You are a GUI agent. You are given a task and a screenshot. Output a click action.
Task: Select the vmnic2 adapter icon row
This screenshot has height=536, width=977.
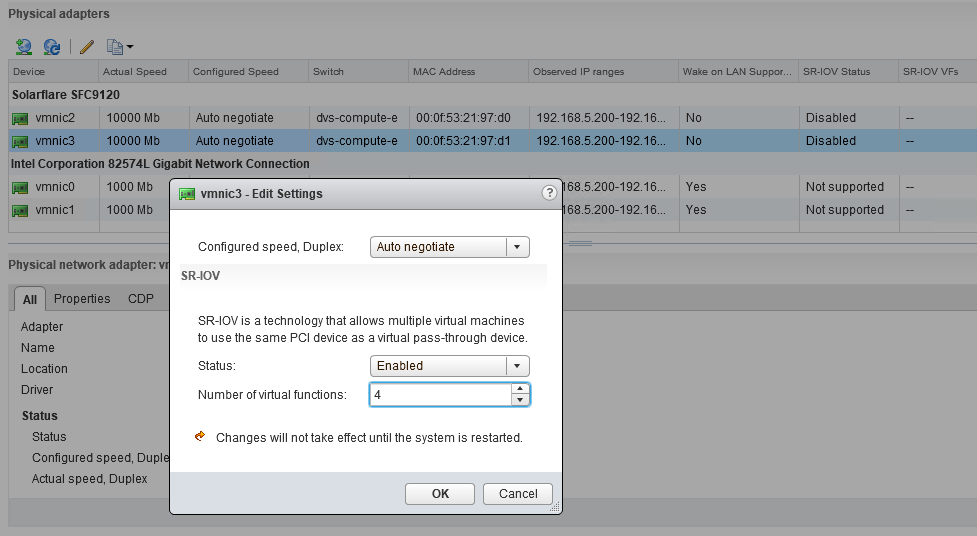pos(20,118)
